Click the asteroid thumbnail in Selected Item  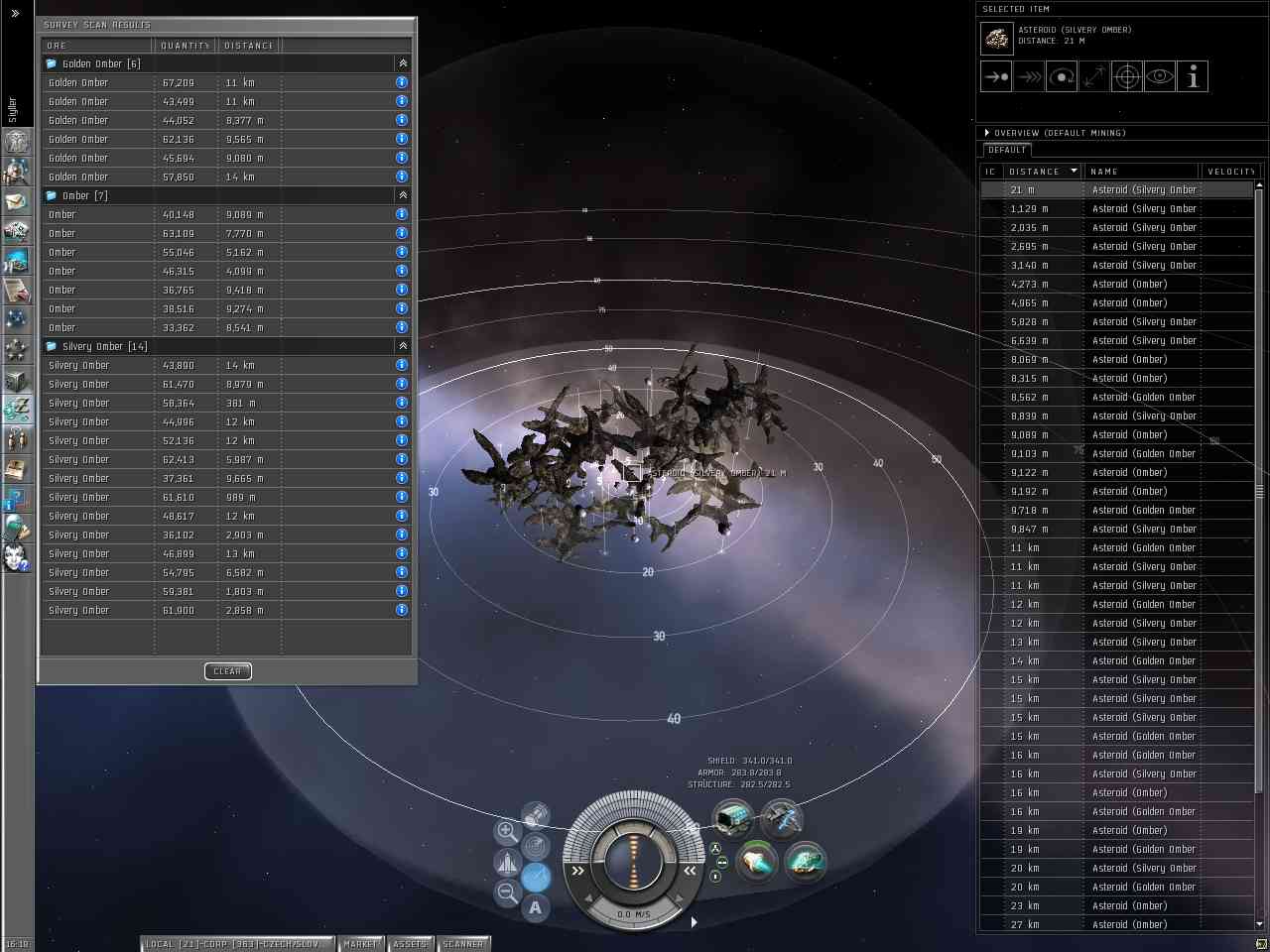pos(996,39)
